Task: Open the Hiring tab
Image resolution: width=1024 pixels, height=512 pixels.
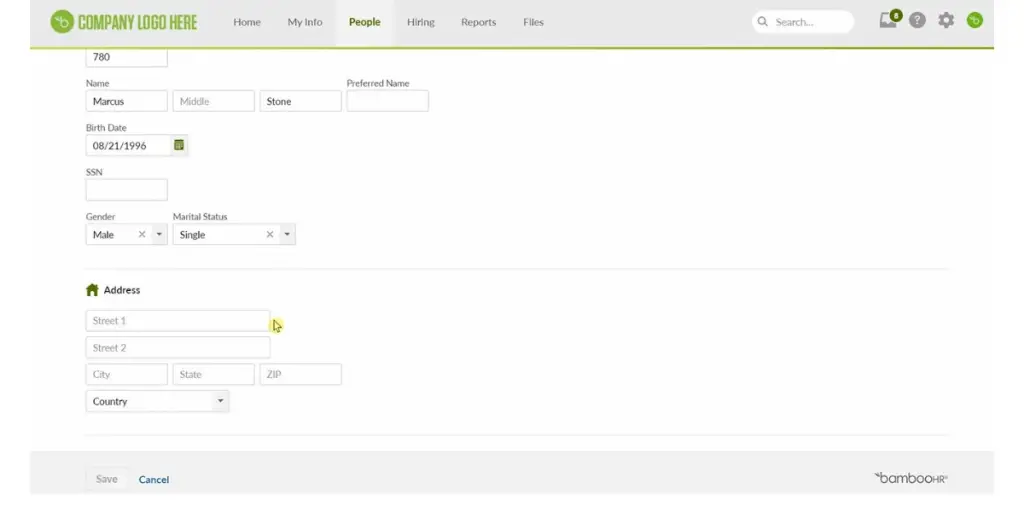Action: click(421, 22)
